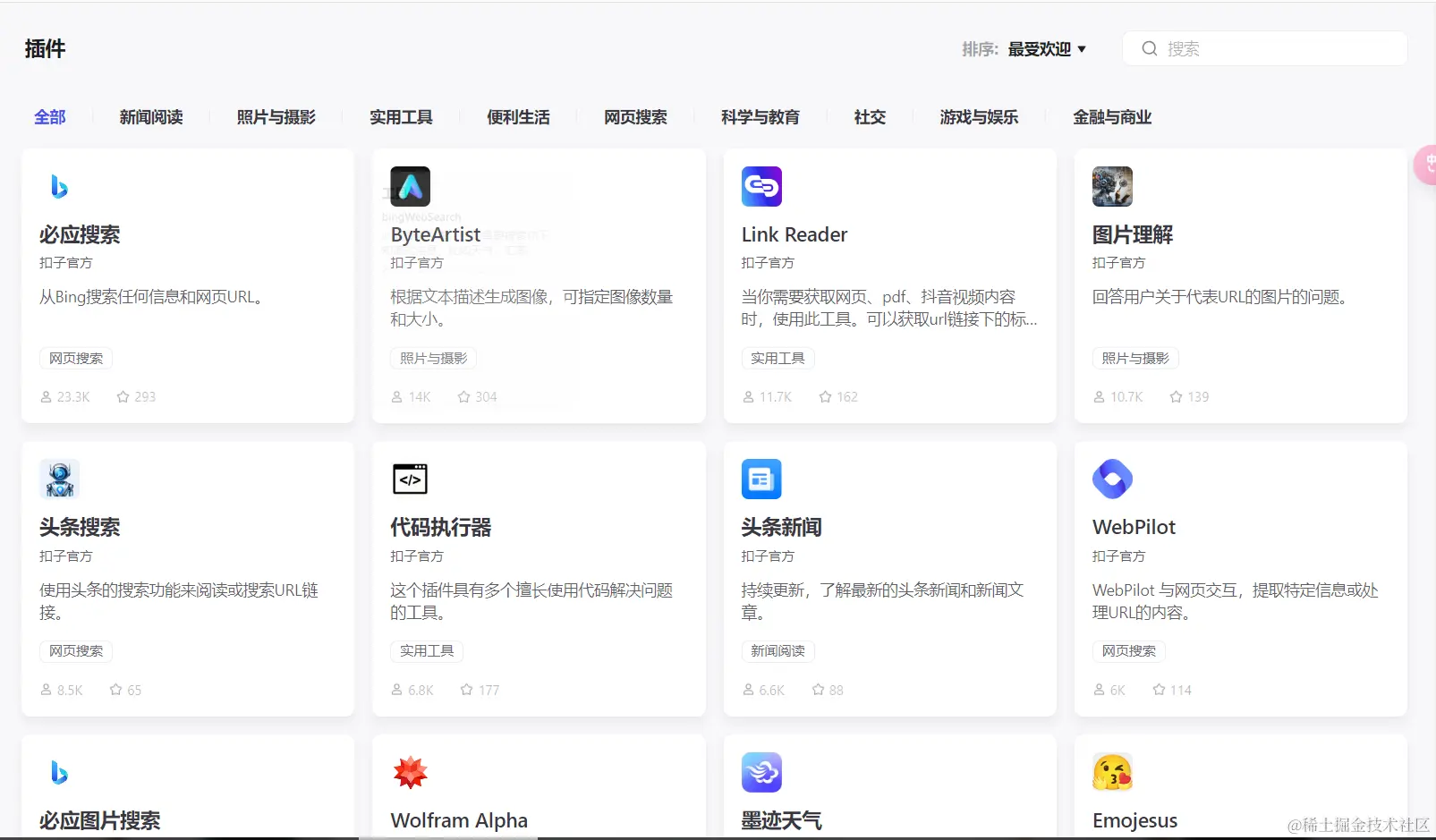Viewport: 1436px width, 840px height.
Task: Open the 实用工具 category tab
Action: click(x=401, y=117)
